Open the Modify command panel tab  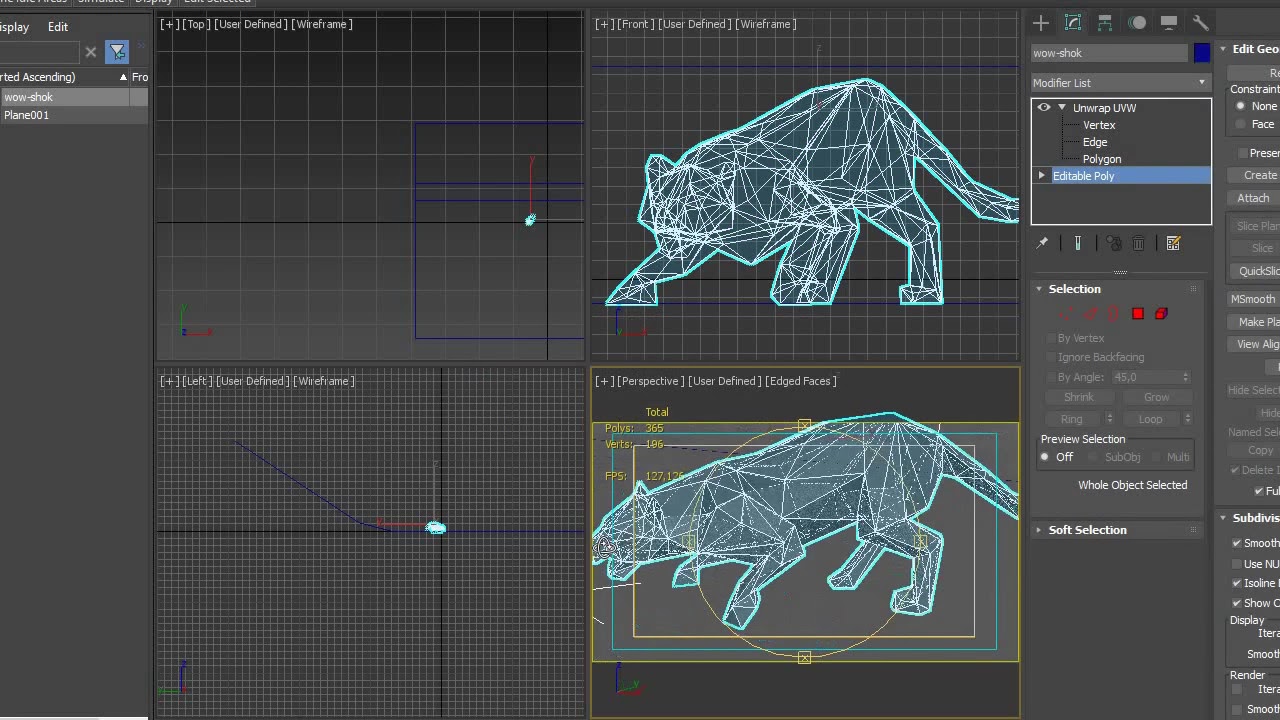[x=1073, y=23]
